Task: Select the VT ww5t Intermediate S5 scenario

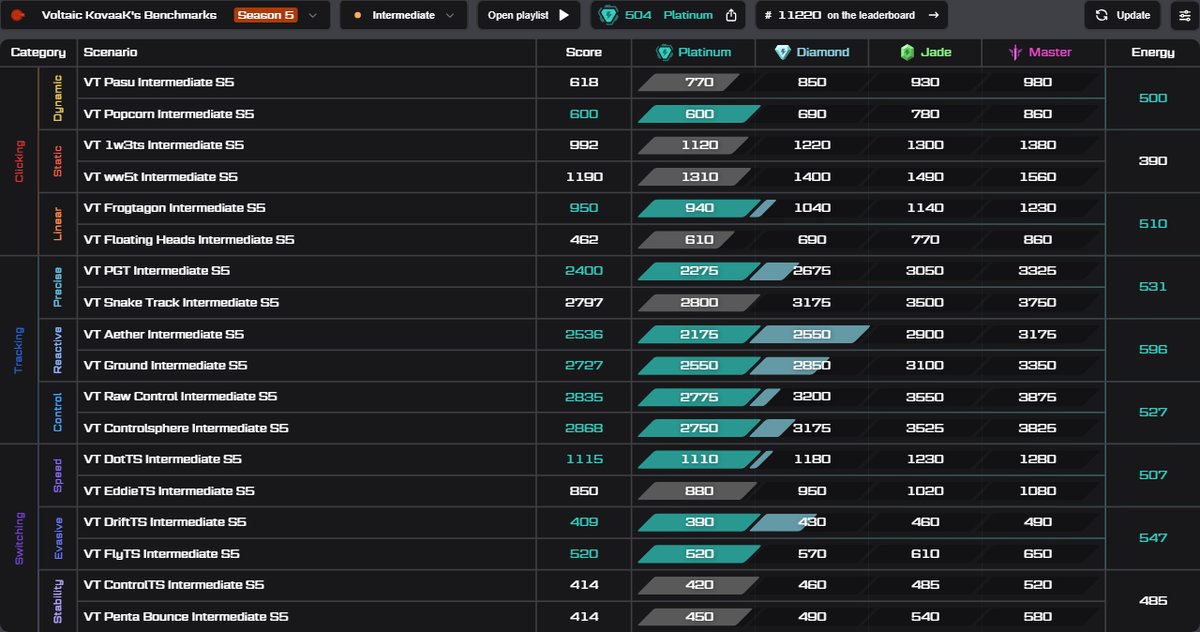Action: (x=161, y=177)
